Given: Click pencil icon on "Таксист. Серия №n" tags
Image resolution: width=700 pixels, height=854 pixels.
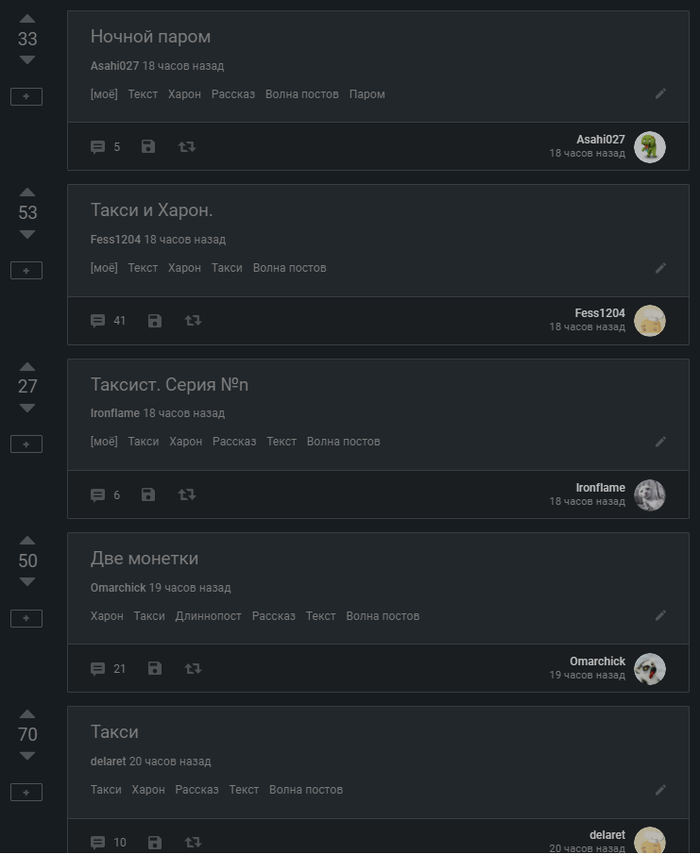Looking at the screenshot, I should (660, 441).
